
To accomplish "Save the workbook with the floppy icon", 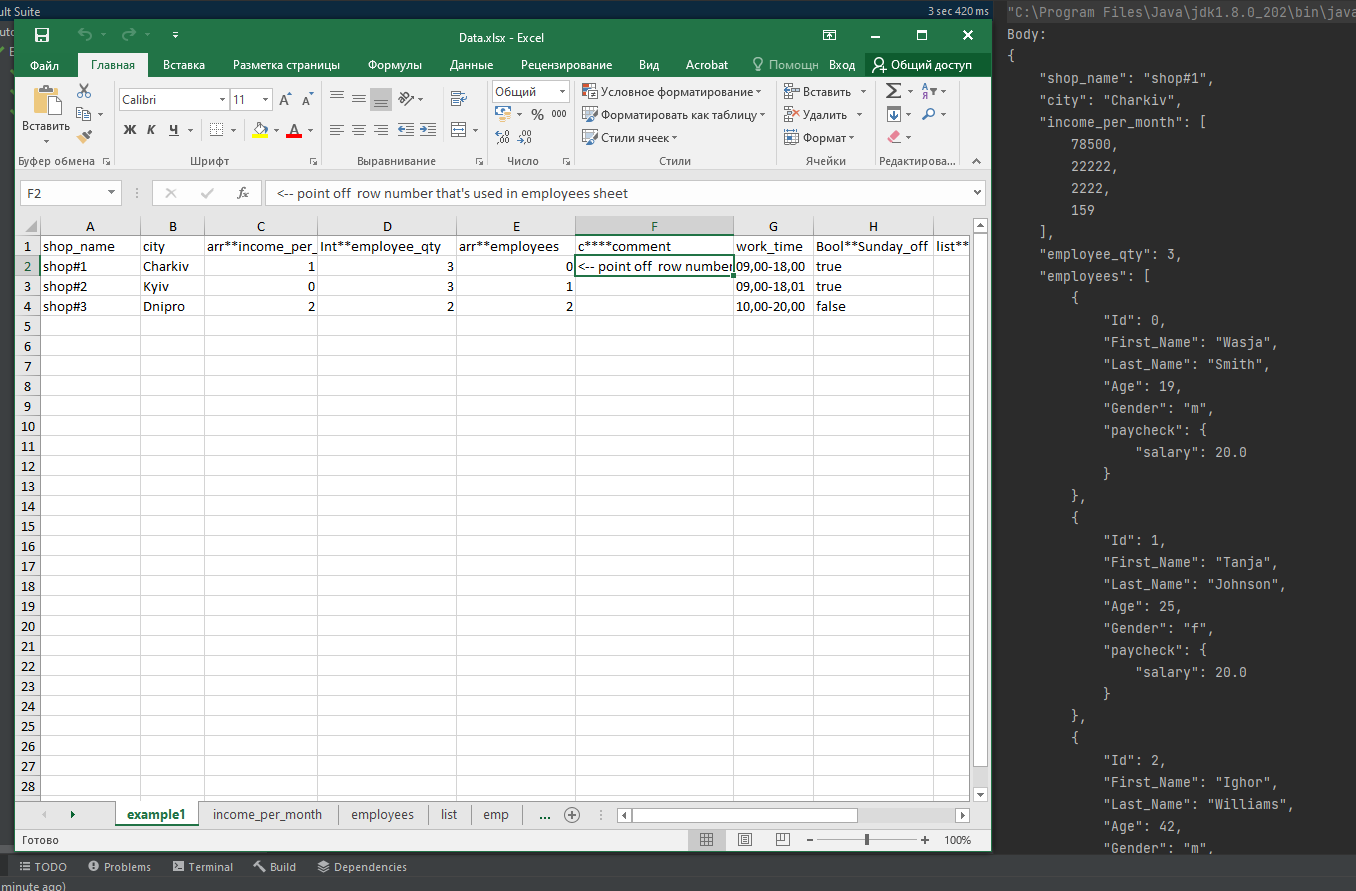I will point(42,36).
